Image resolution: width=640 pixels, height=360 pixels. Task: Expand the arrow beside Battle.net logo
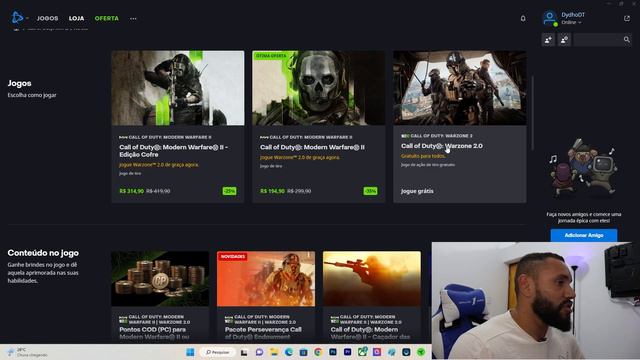pos(27,18)
